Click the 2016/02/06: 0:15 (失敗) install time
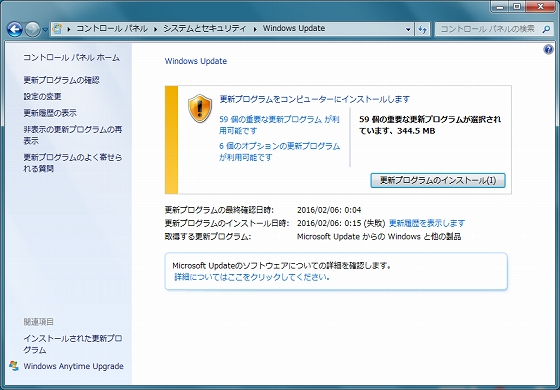The width and height of the screenshot is (560, 390). pos(341,223)
